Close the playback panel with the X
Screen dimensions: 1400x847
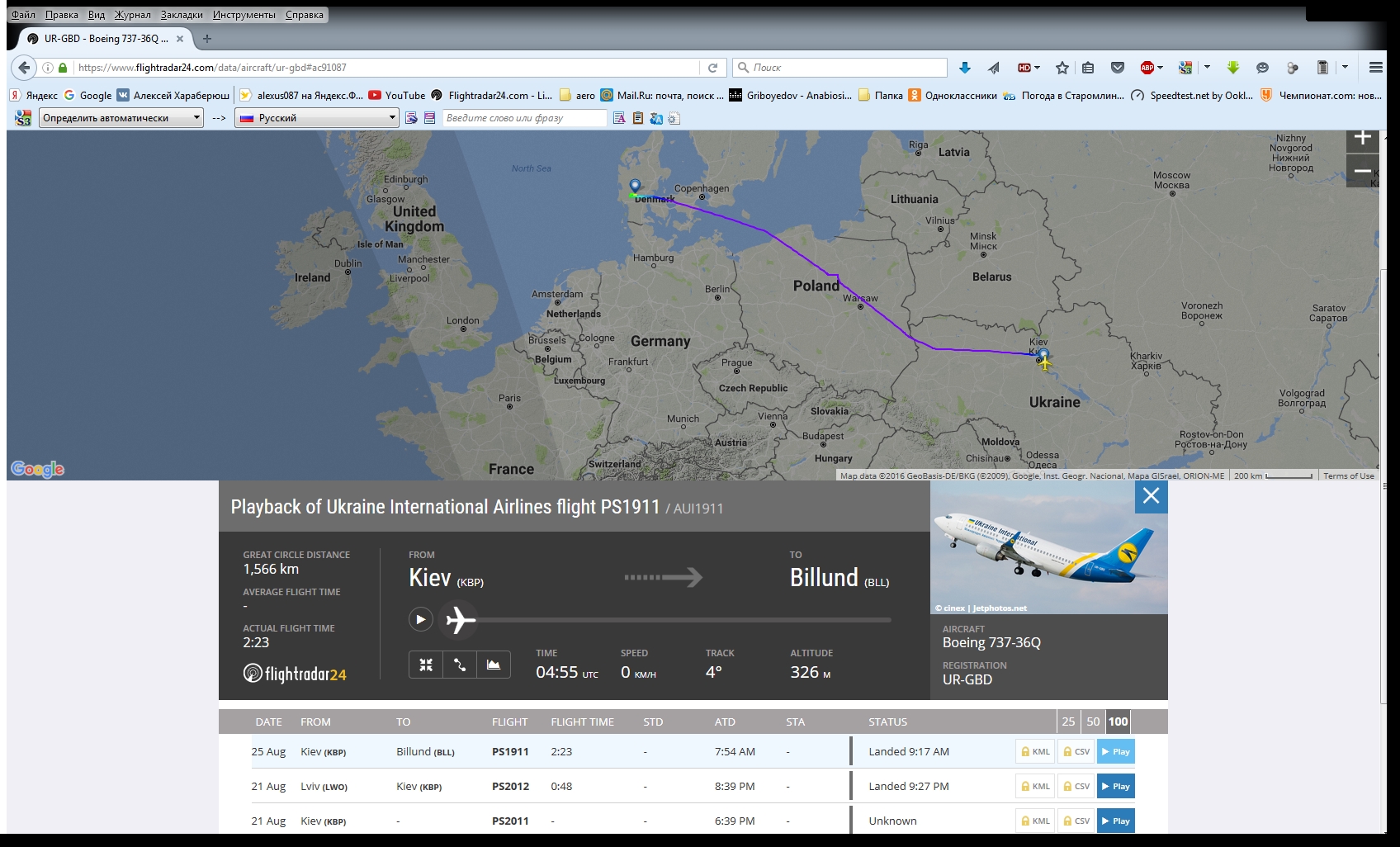[x=1151, y=496]
